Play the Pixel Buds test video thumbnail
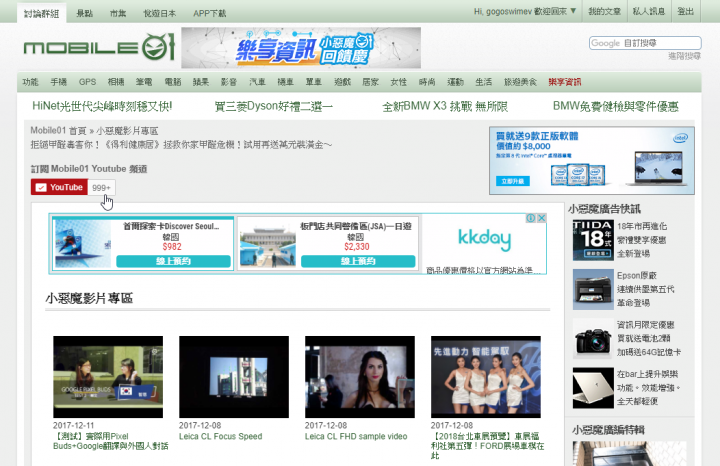Image resolution: width=720 pixels, height=466 pixels. (x=108, y=377)
